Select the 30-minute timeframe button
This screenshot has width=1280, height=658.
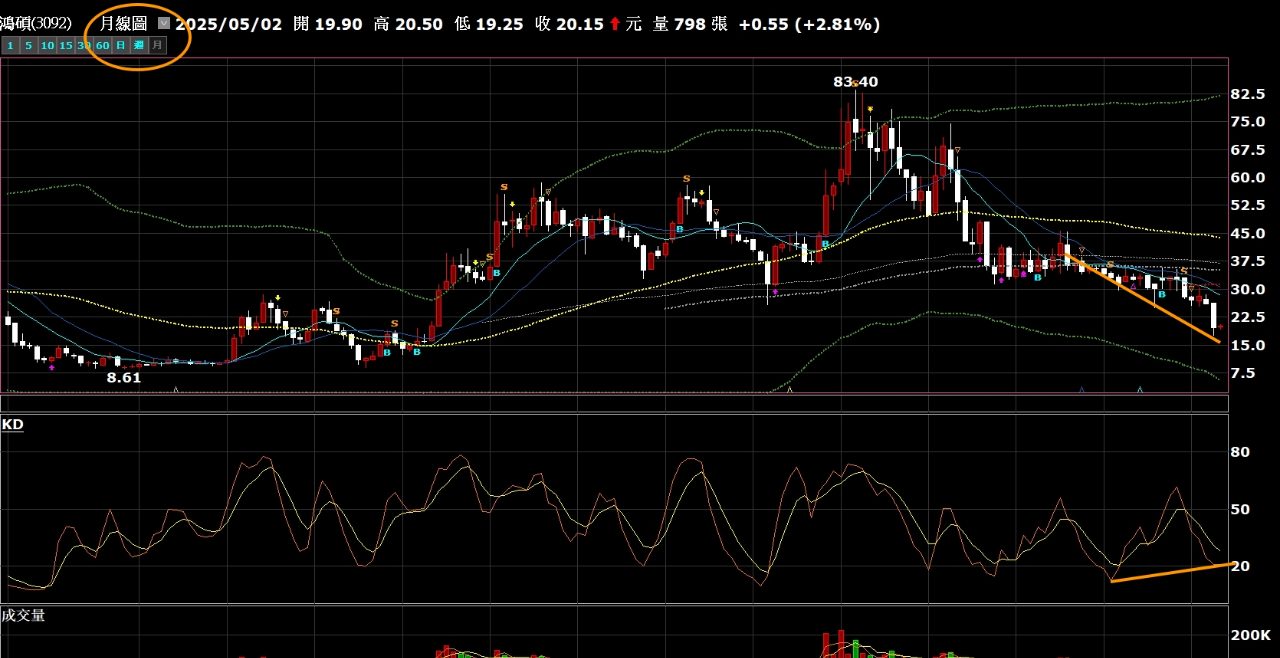pyautogui.click(x=84, y=45)
